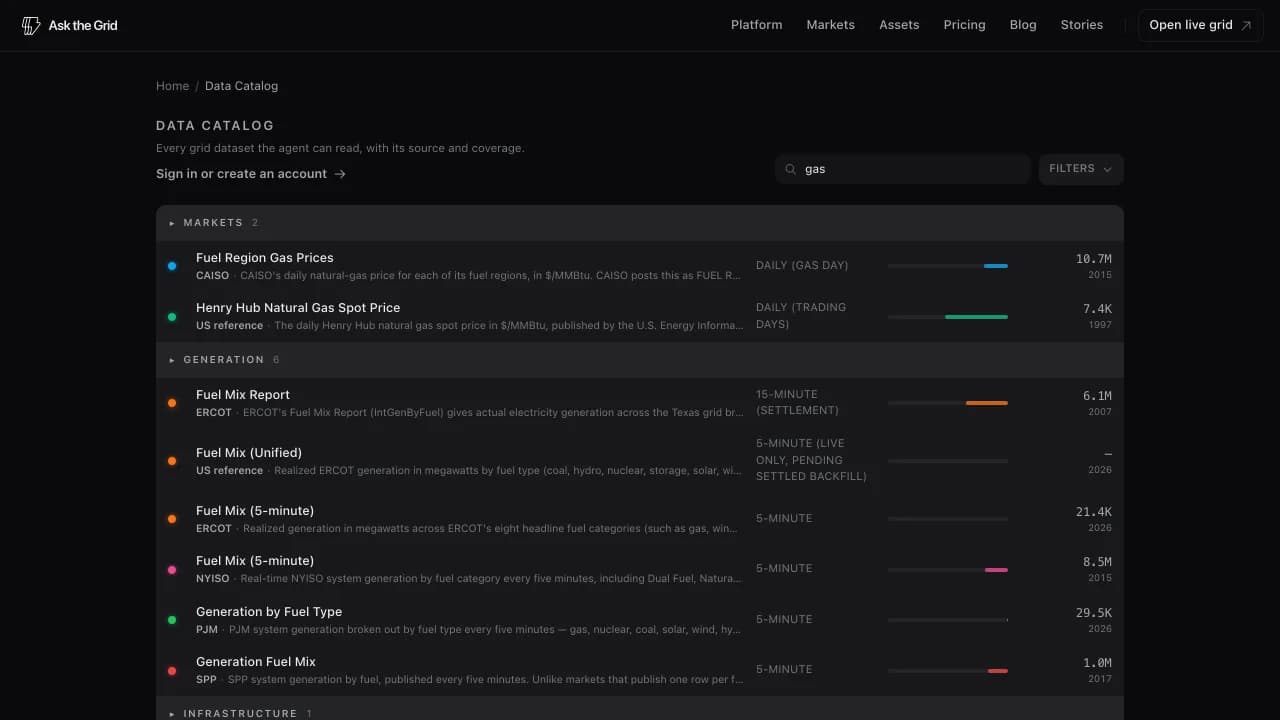Image resolution: width=1280 pixels, height=720 pixels.
Task: Click the "21.4K" row count
Action: click(x=1094, y=512)
